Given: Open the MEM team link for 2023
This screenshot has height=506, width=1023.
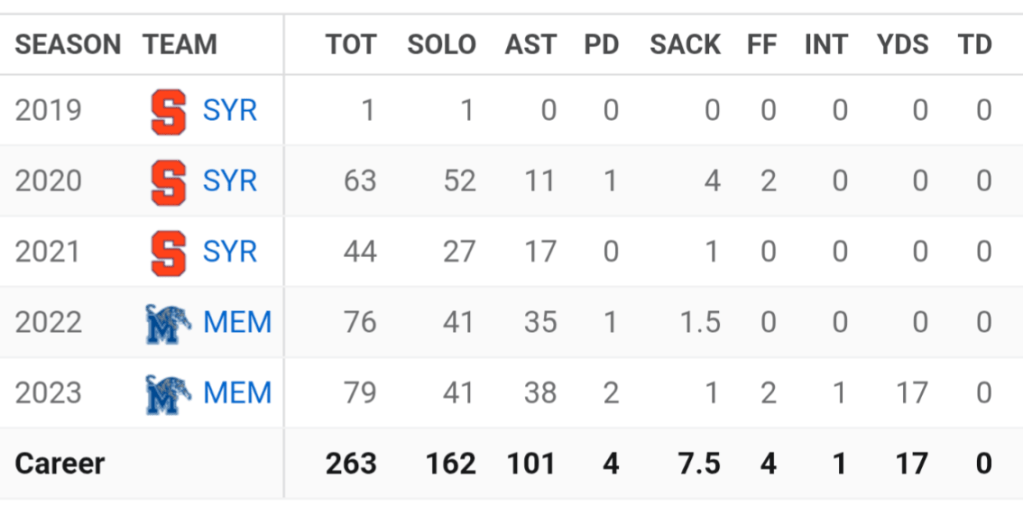Looking at the screenshot, I should [237, 393].
